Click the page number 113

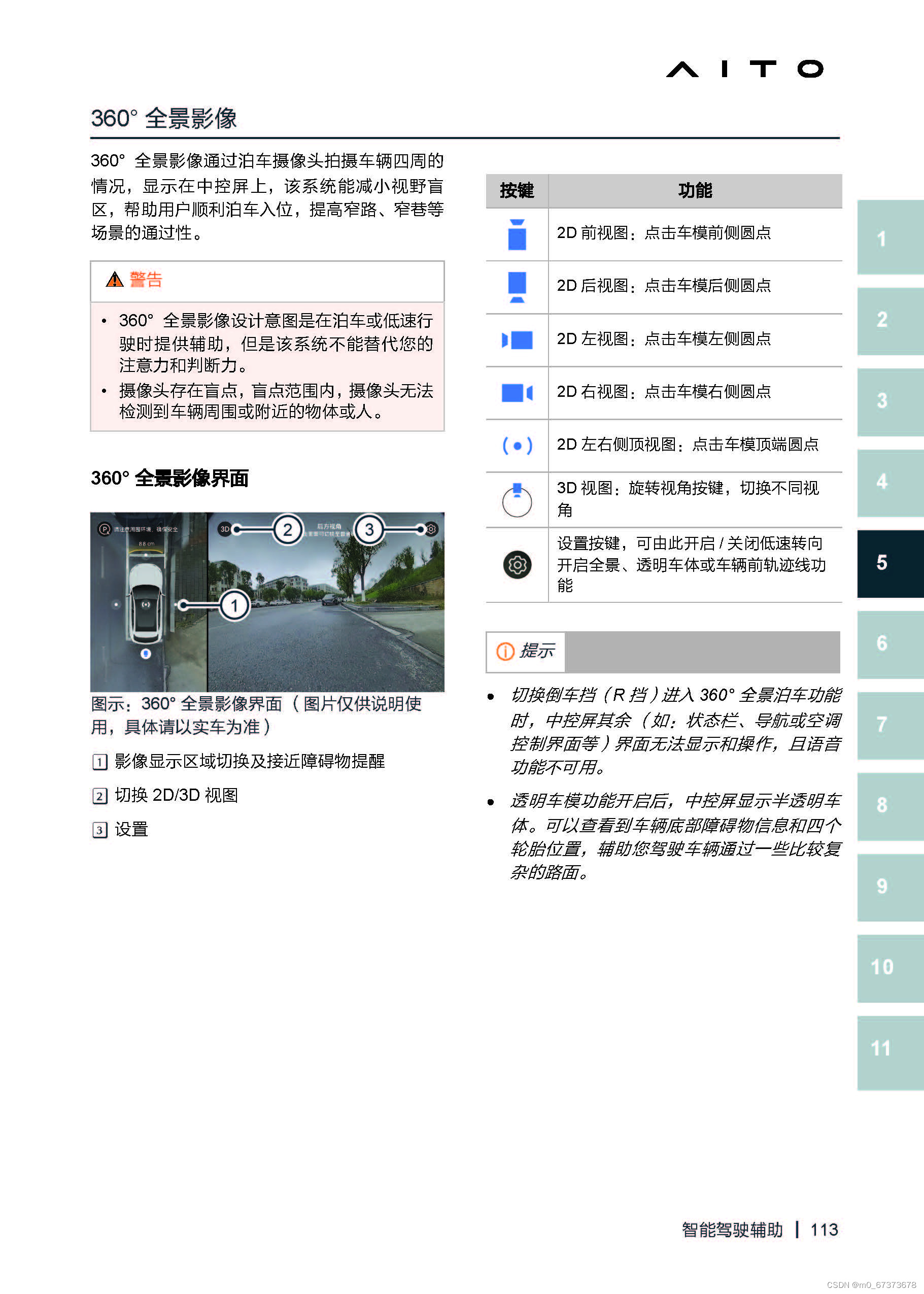(x=824, y=1230)
